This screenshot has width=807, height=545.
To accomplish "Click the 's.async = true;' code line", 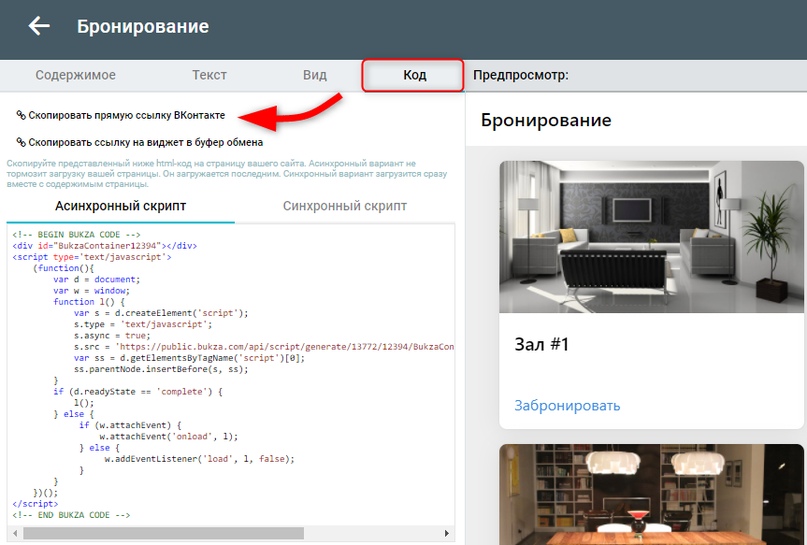I will pyautogui.click(x=112, y=335).
